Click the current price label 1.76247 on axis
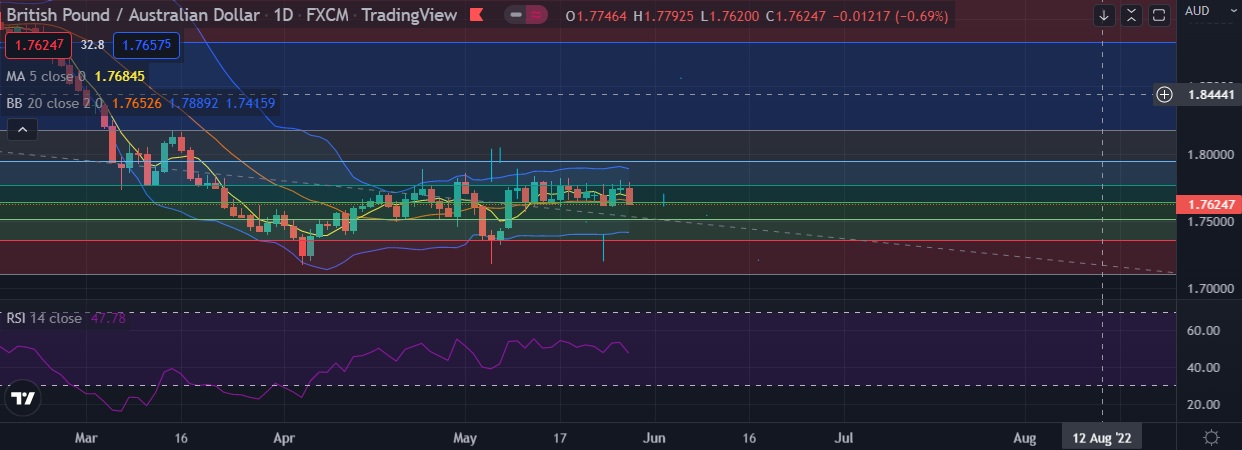The width and height of the screenshot is (1242, 450). pyautogui.click(x=1209, y=204)
